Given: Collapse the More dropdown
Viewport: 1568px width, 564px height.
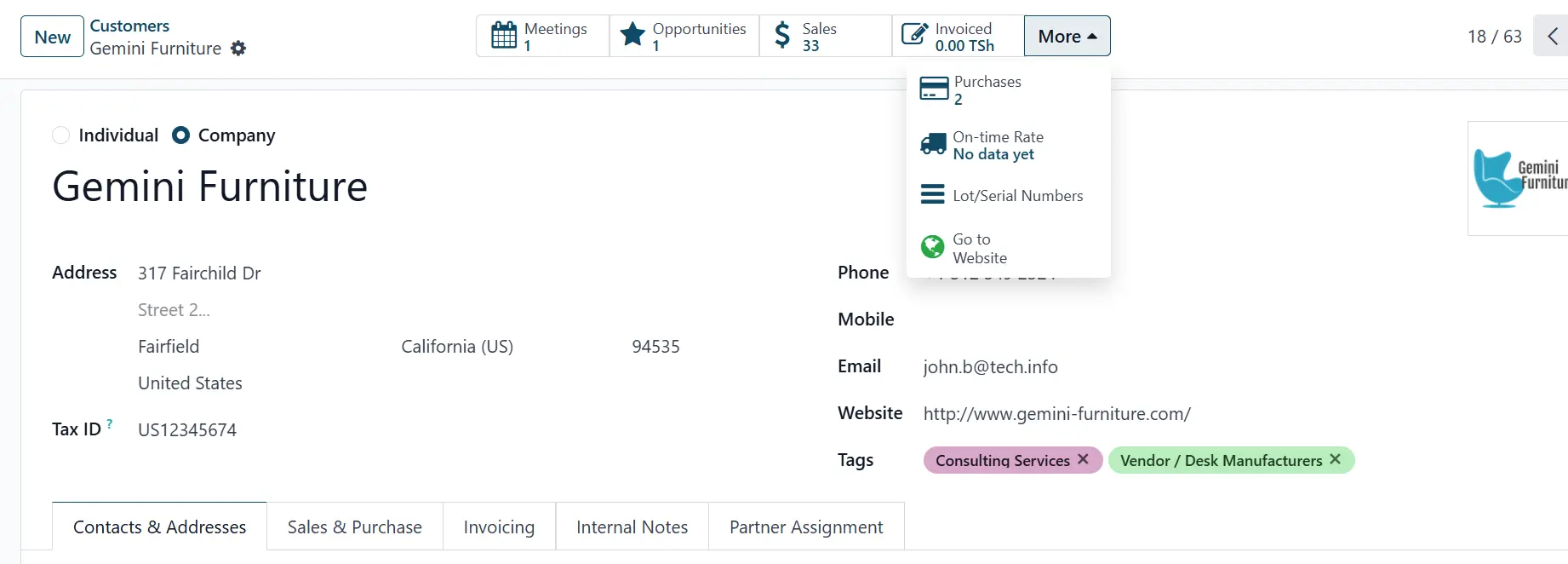Looking at the screenshot, I should pos(1067,37).
